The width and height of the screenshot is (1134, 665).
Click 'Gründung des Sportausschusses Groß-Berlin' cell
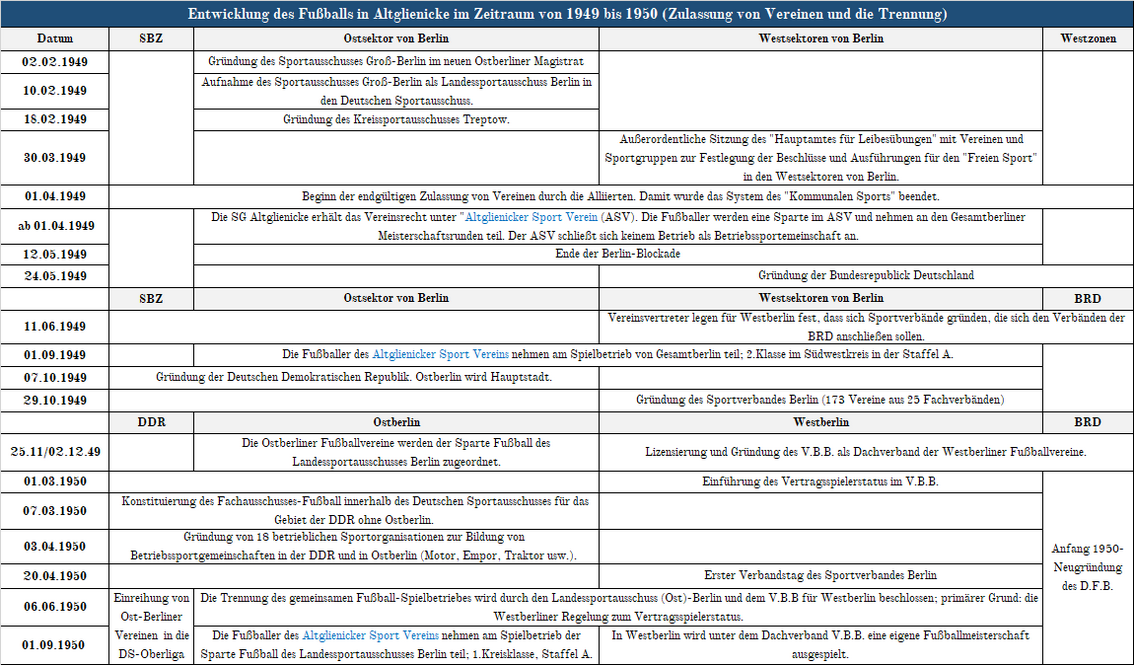396,61
